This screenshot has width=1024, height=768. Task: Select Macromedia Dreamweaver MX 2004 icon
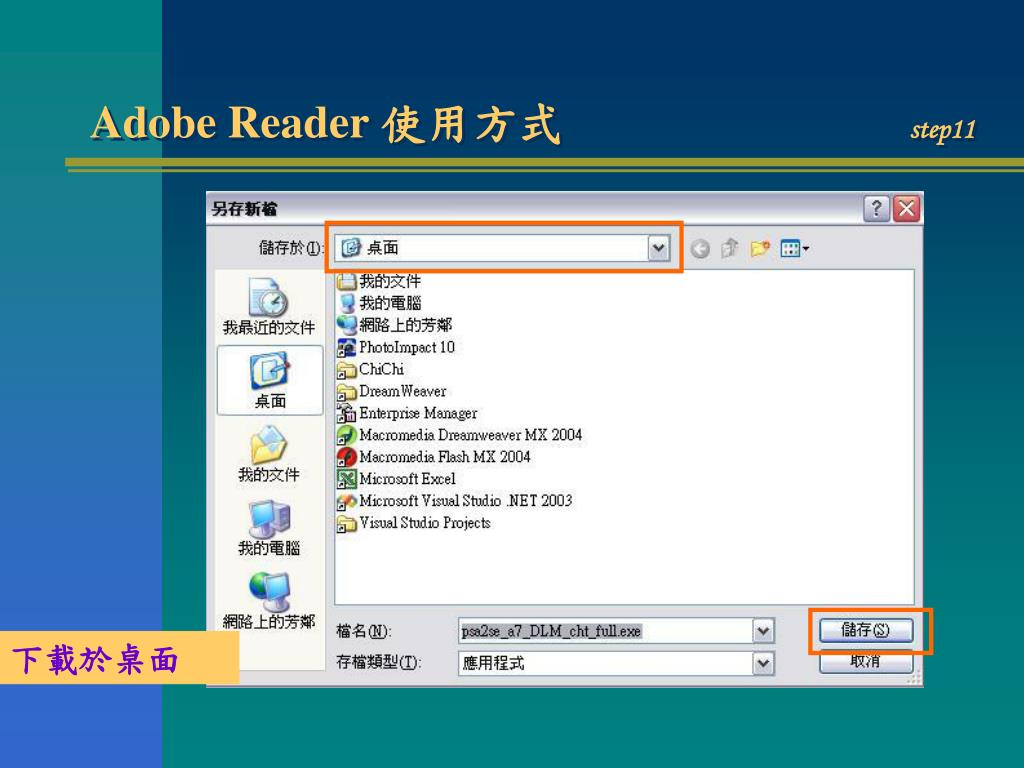[x=346, y=436]
